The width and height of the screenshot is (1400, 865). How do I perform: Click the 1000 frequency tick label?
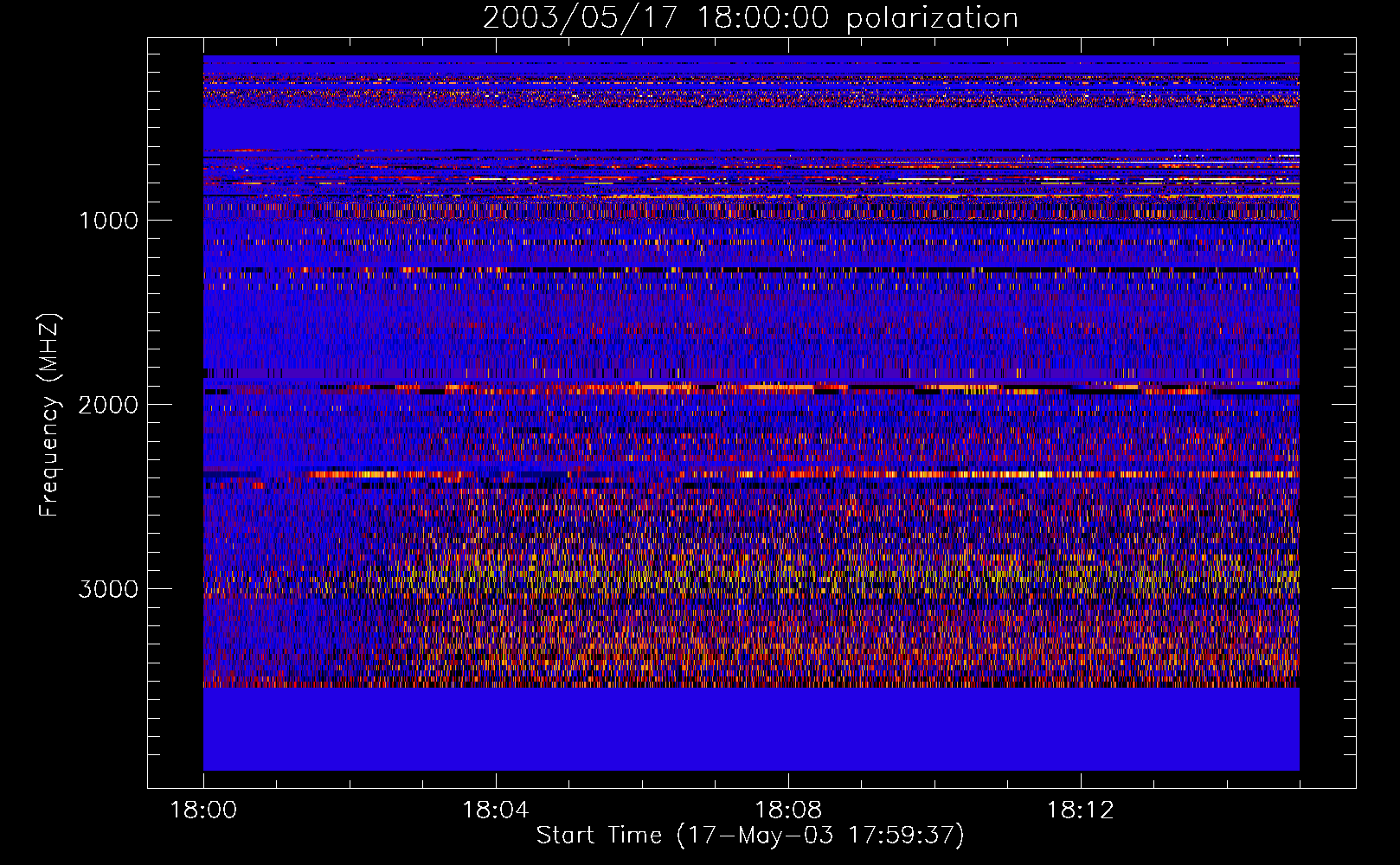pyautogui.click(x=108, y=221)
